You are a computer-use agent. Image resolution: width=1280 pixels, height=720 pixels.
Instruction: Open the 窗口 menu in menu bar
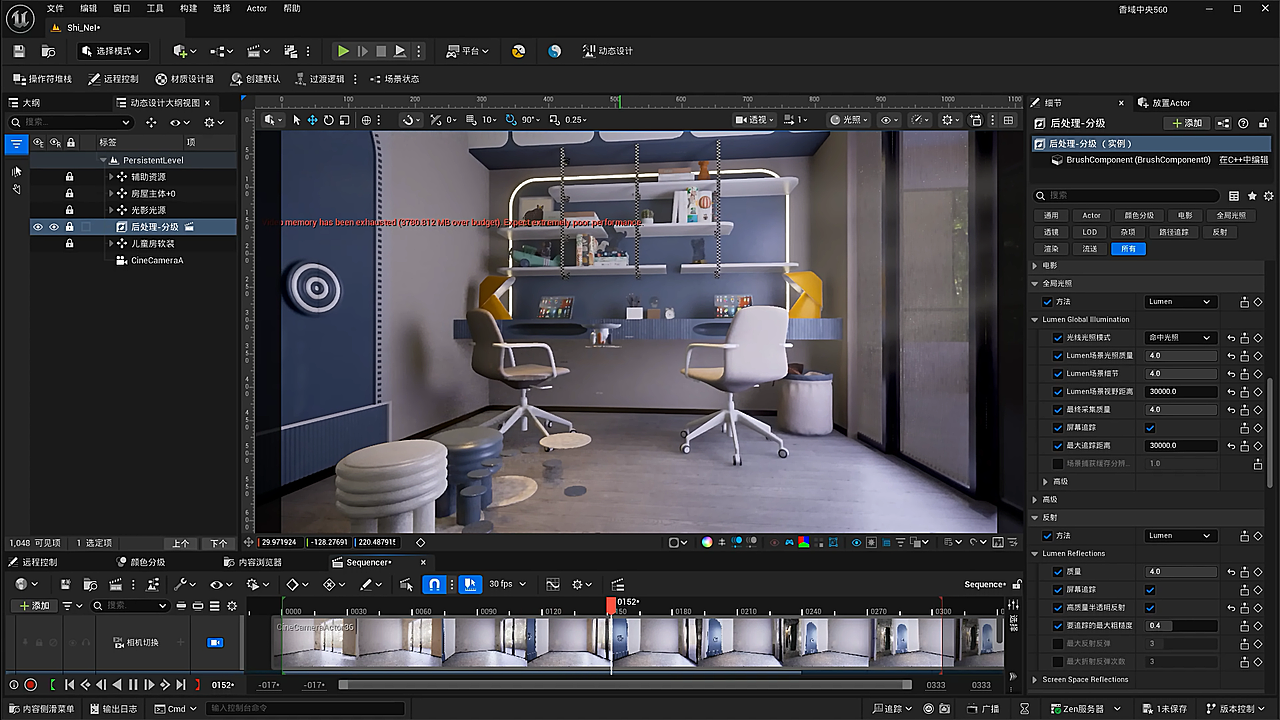121,8
